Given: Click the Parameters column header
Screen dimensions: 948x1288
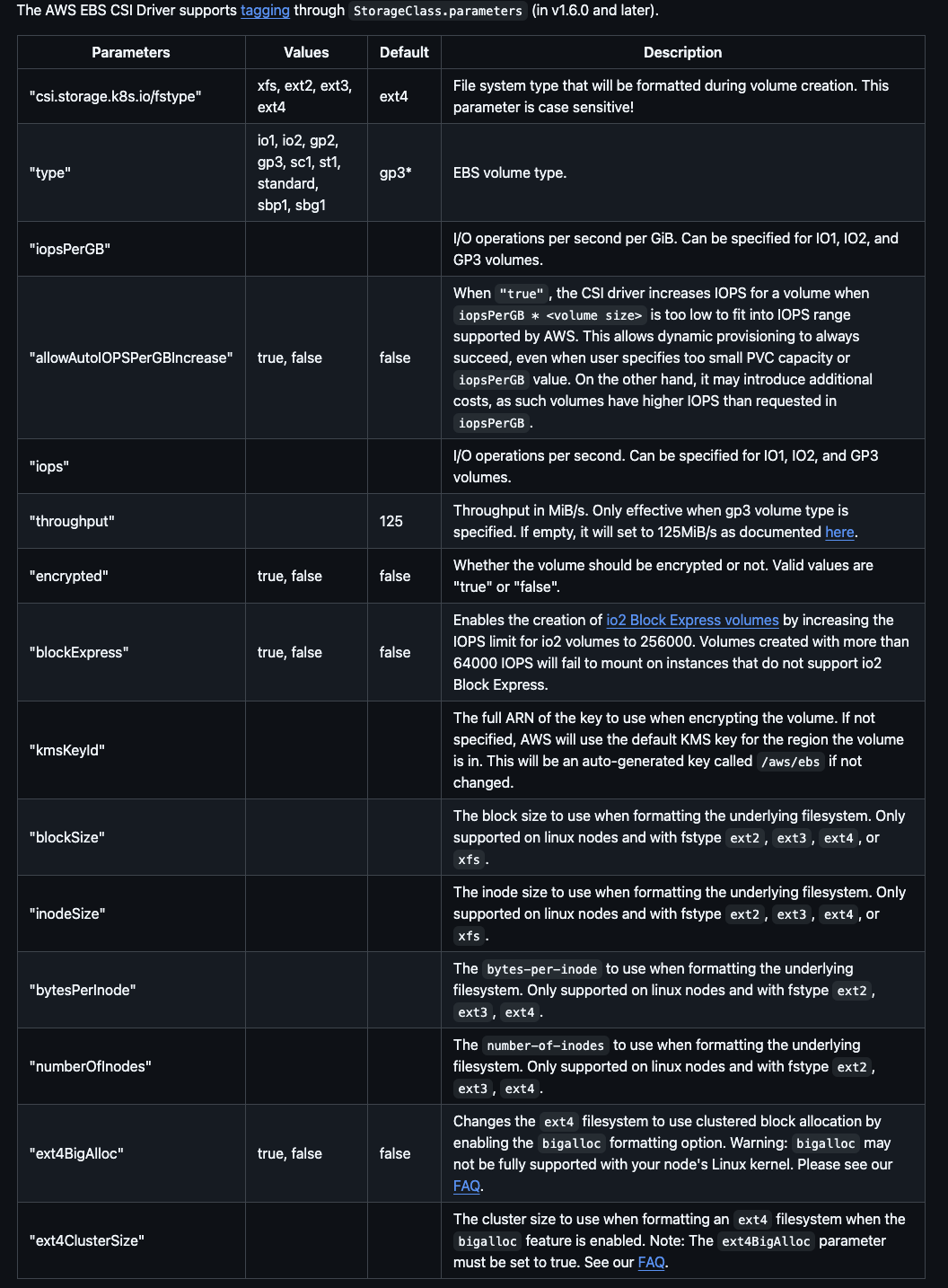Looking at the screenshot, I should tap(131, 52).
